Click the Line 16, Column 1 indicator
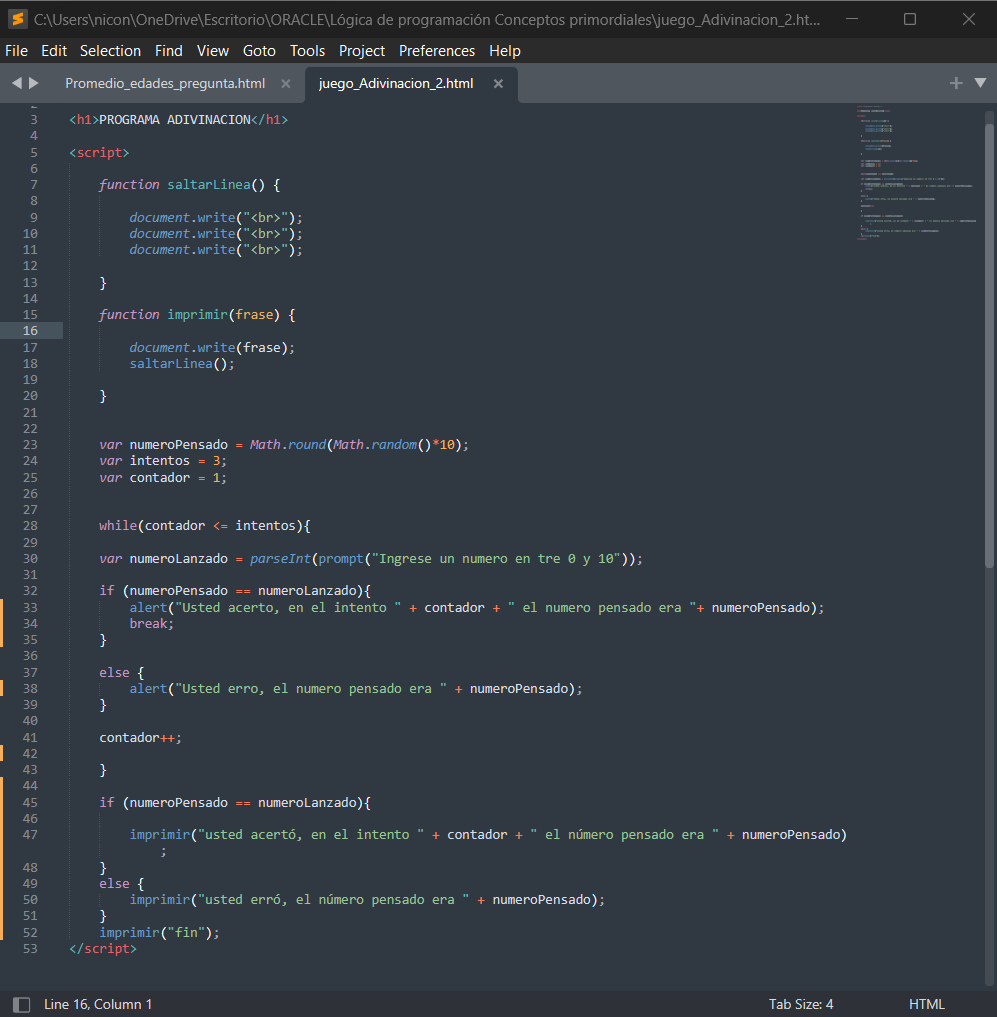This screenshot has height=1017, width=997. pyautogui.click(x=98, y=1004)
